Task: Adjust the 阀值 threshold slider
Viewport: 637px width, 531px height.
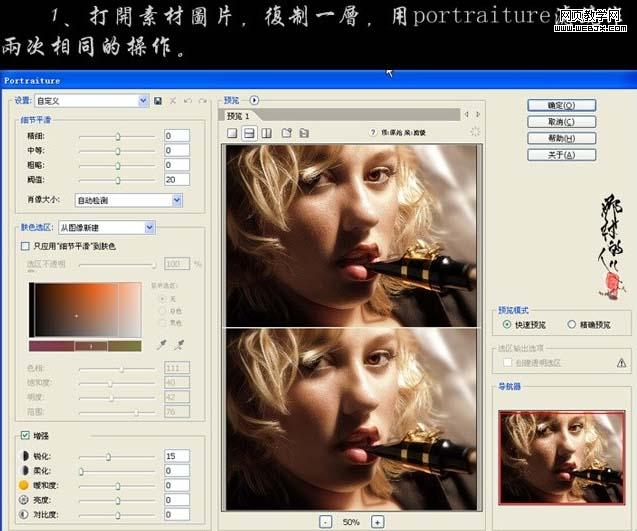Action: coord(117,180)
